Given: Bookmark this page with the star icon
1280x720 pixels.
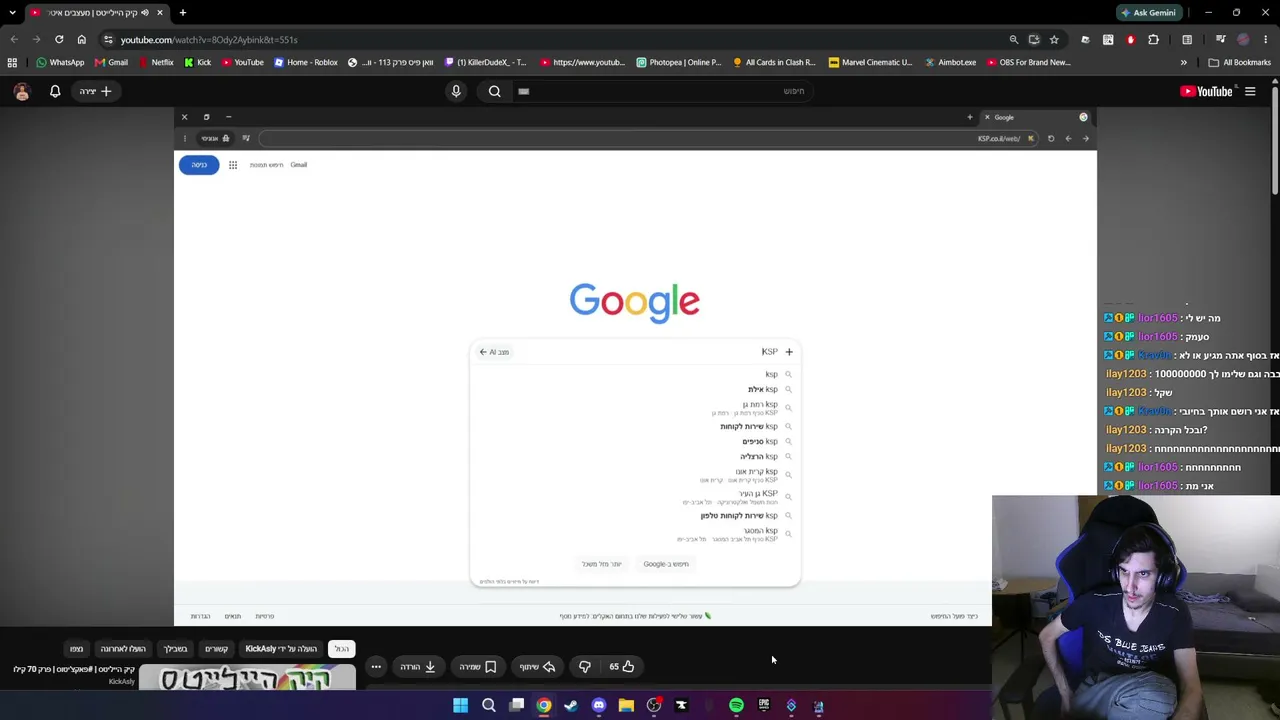Looking at the screenshot, I should tap(1054, 40).
